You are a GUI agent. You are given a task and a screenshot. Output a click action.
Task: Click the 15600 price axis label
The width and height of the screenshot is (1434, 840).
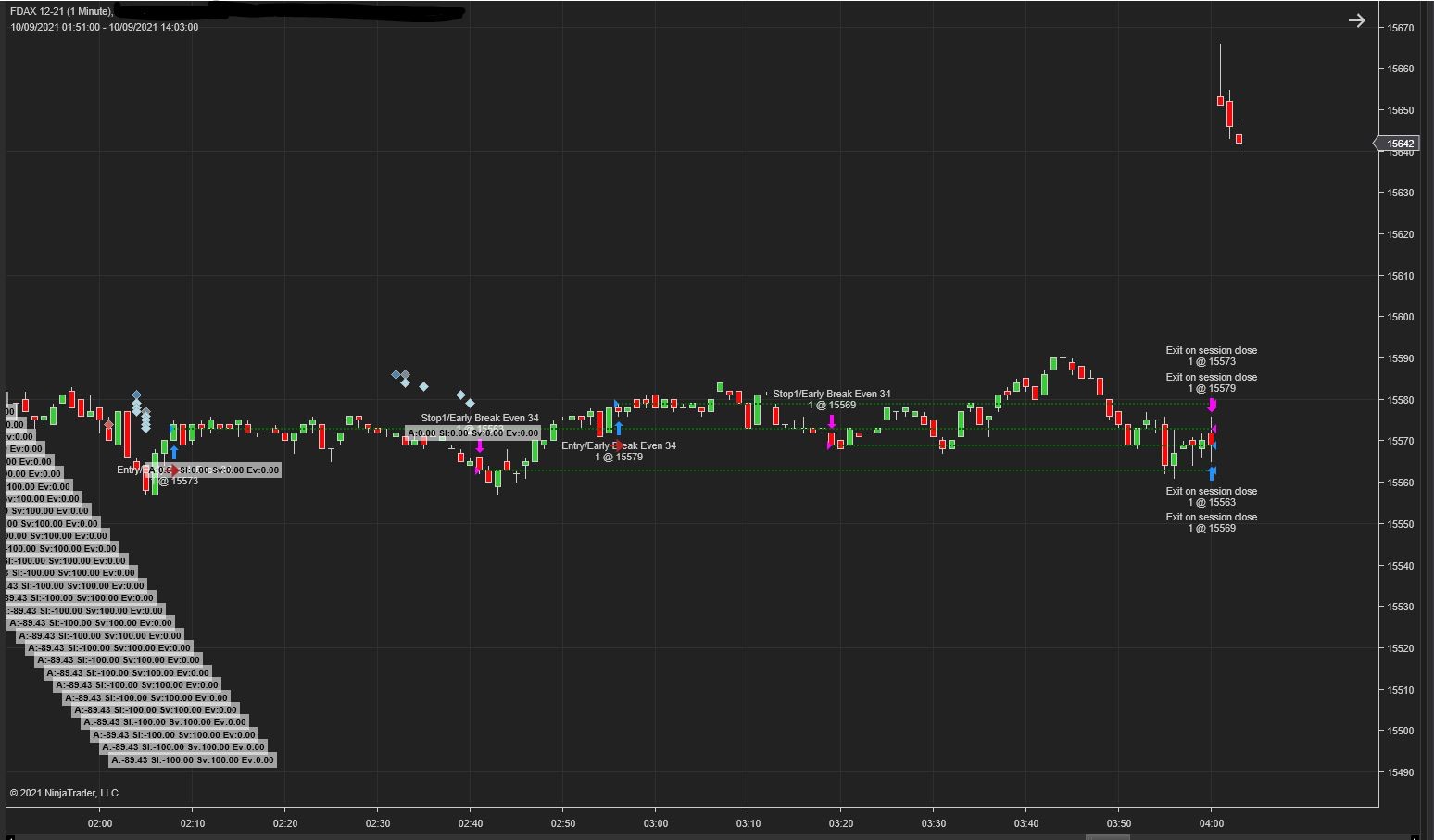(1401, 317)
